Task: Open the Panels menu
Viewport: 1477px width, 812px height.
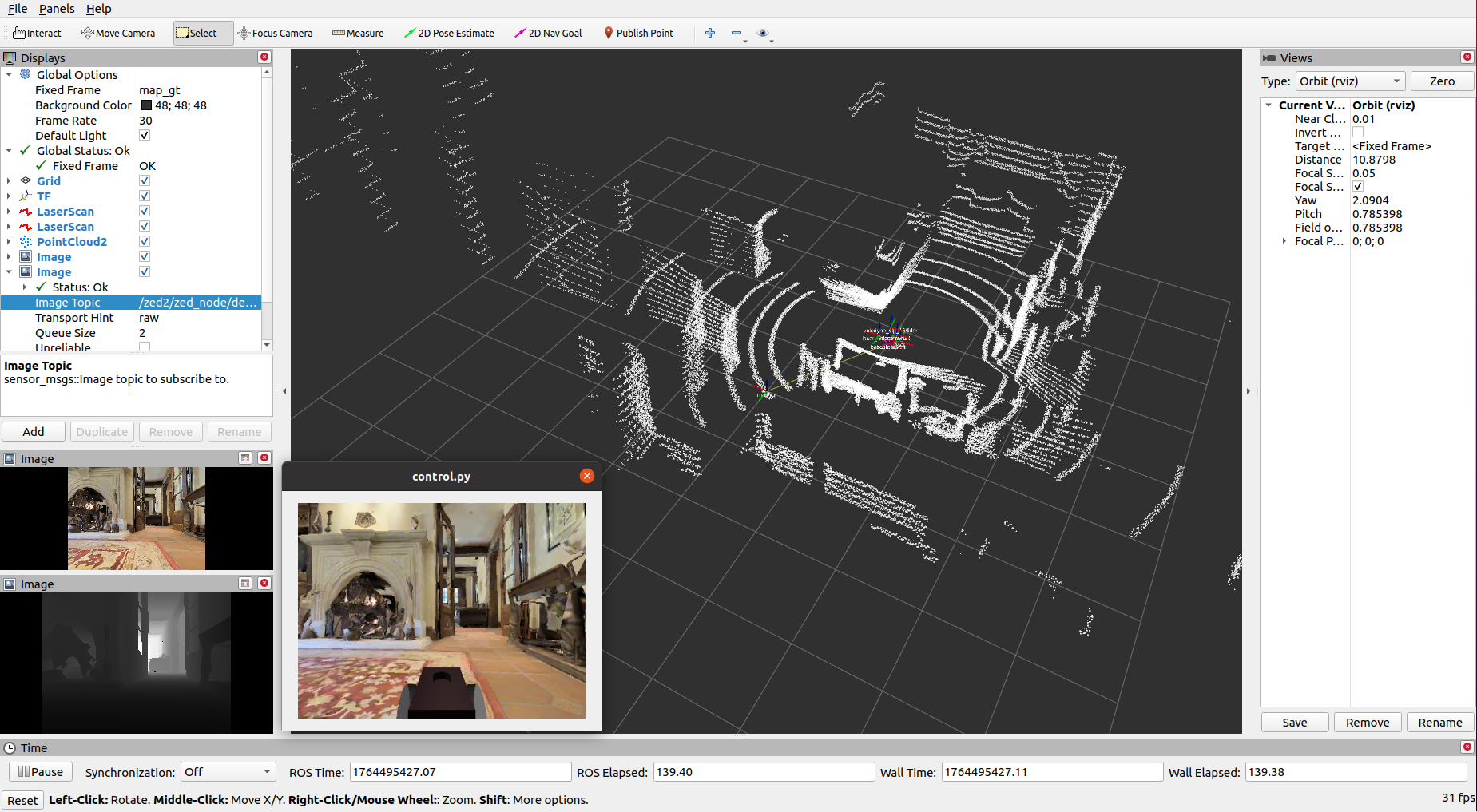Action: [x=57, y=9]
